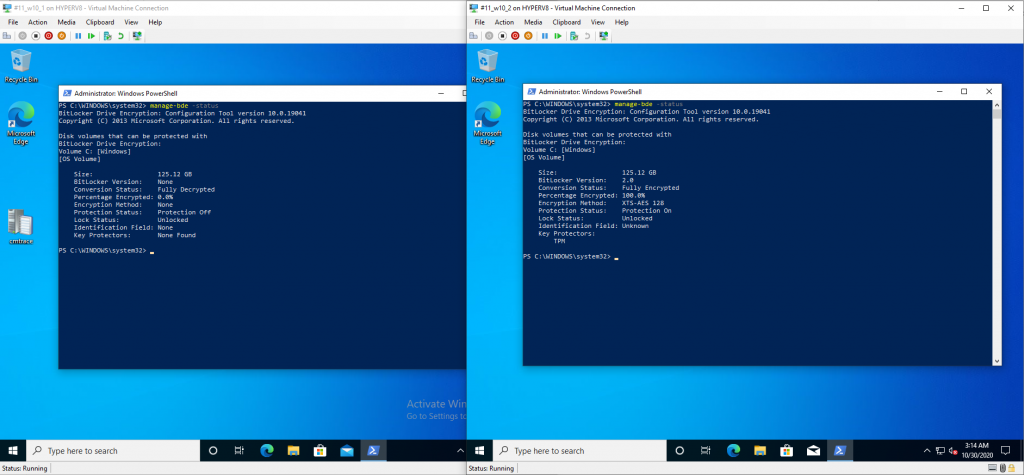Open Microsoft Store from w10_2 taskbar
Image resolution: width=1024 pixels, height=475 pixels.
pos(786,451)
